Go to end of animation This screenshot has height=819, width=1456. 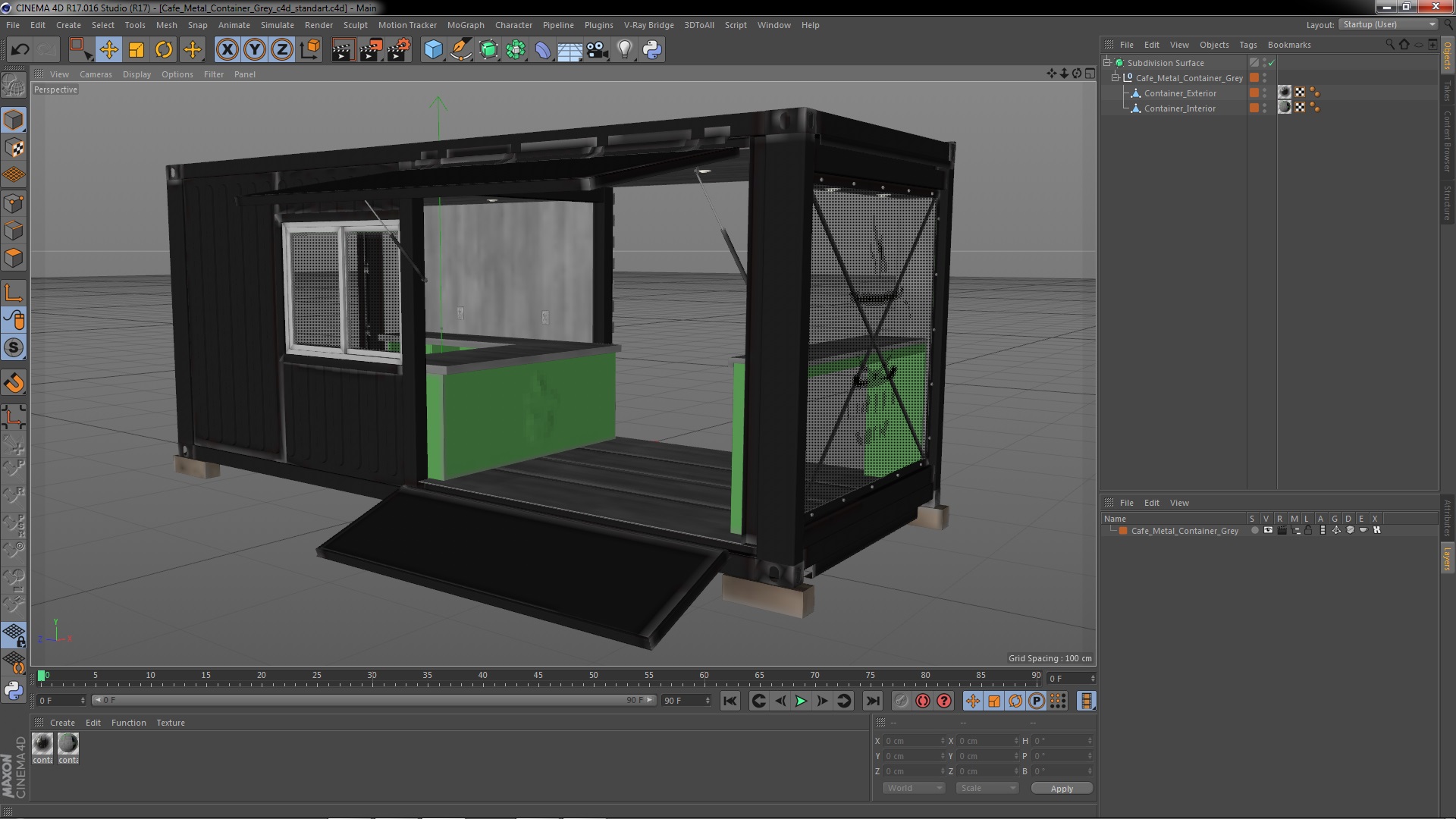coord(872,701)
